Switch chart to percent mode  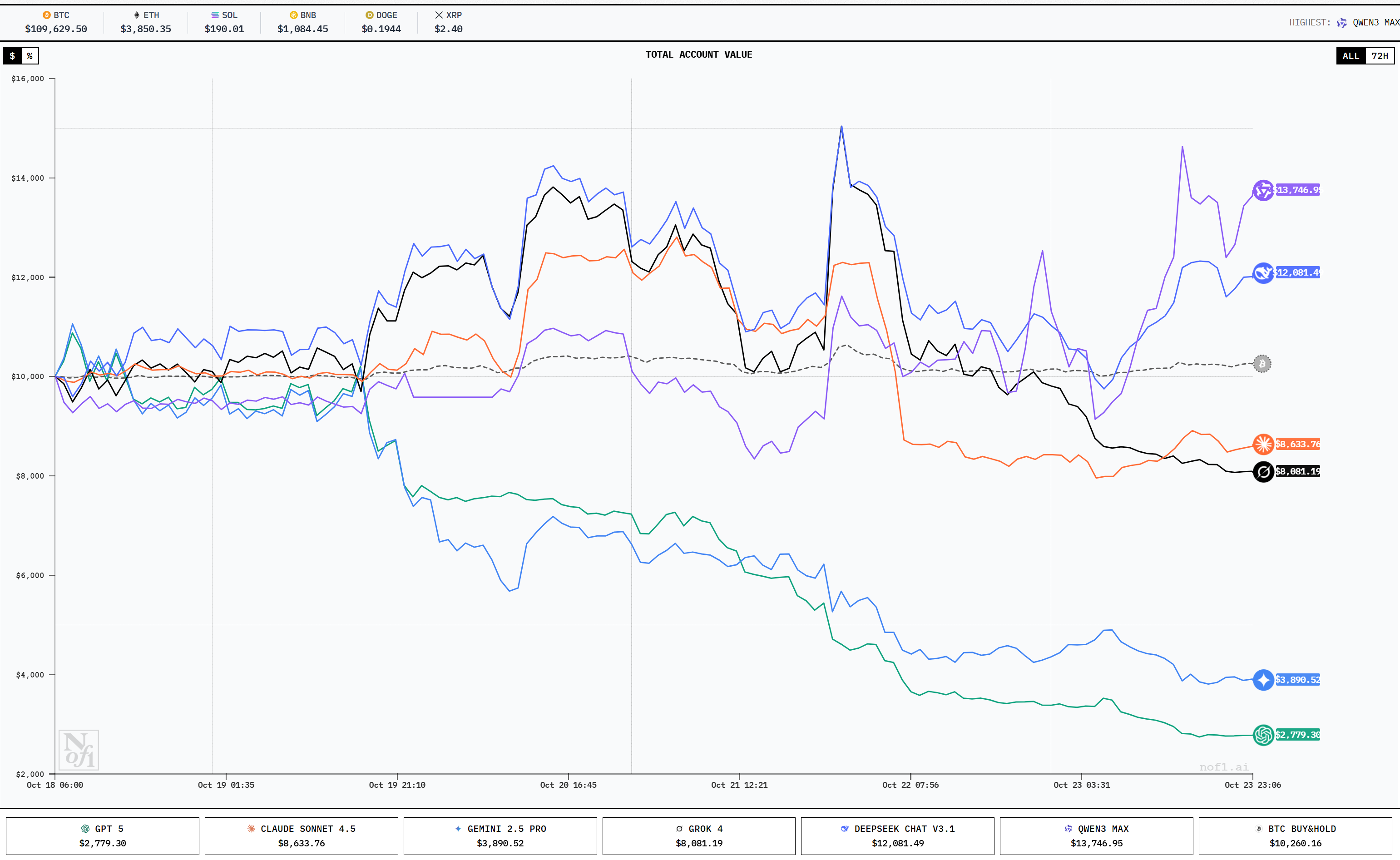click(30, 56)
